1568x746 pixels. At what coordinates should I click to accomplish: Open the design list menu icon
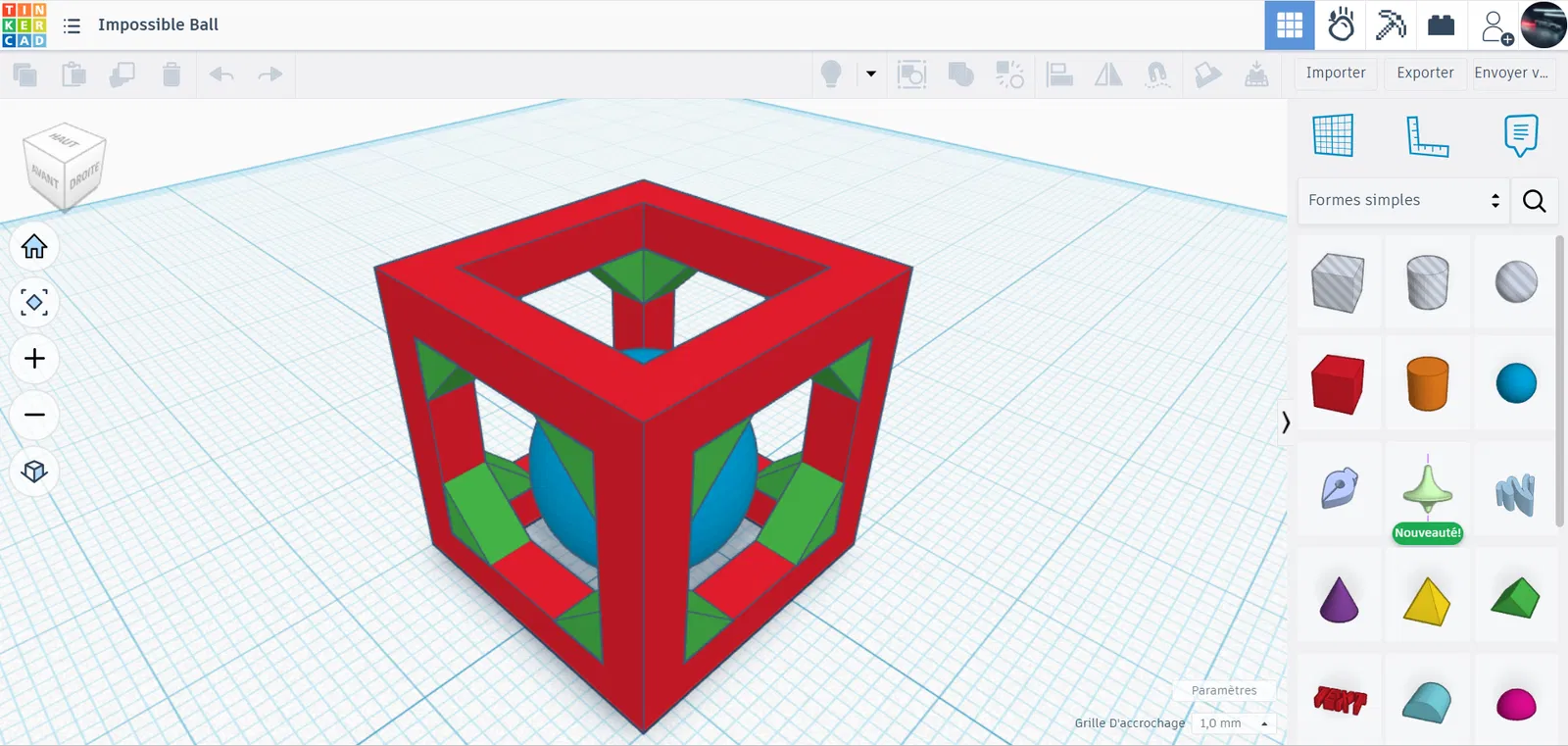pyautogui.click(x=72, y=25)
